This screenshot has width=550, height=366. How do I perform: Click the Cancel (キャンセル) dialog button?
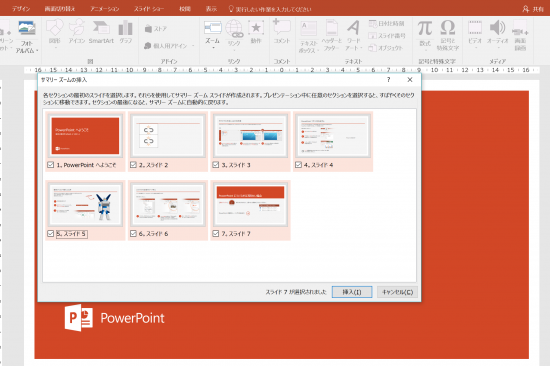click(x=397, y=292)
